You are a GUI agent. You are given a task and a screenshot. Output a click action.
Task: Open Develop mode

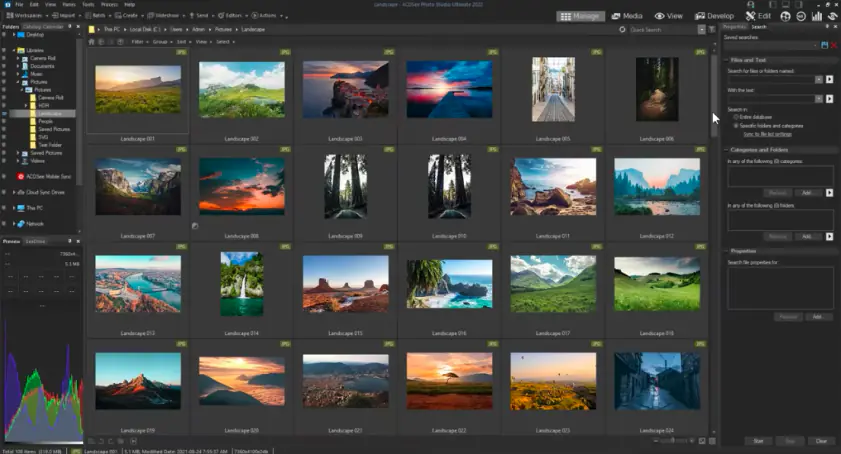[x=714, y=16]
